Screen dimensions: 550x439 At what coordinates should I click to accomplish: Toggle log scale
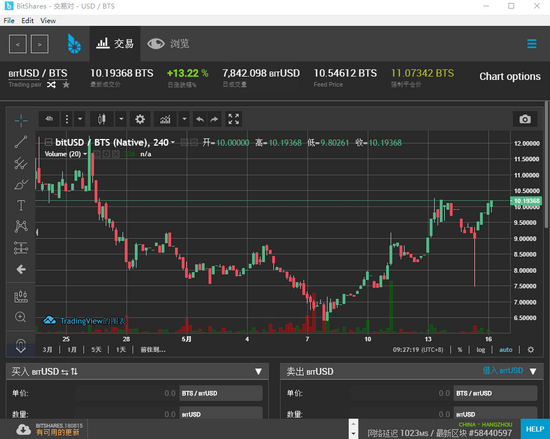[x=481, y=350]
